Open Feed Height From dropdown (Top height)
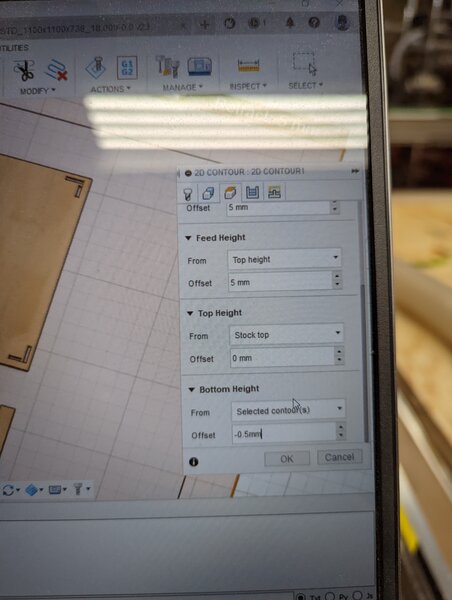This screenshot has width=452, height=600. click(284, 259)
